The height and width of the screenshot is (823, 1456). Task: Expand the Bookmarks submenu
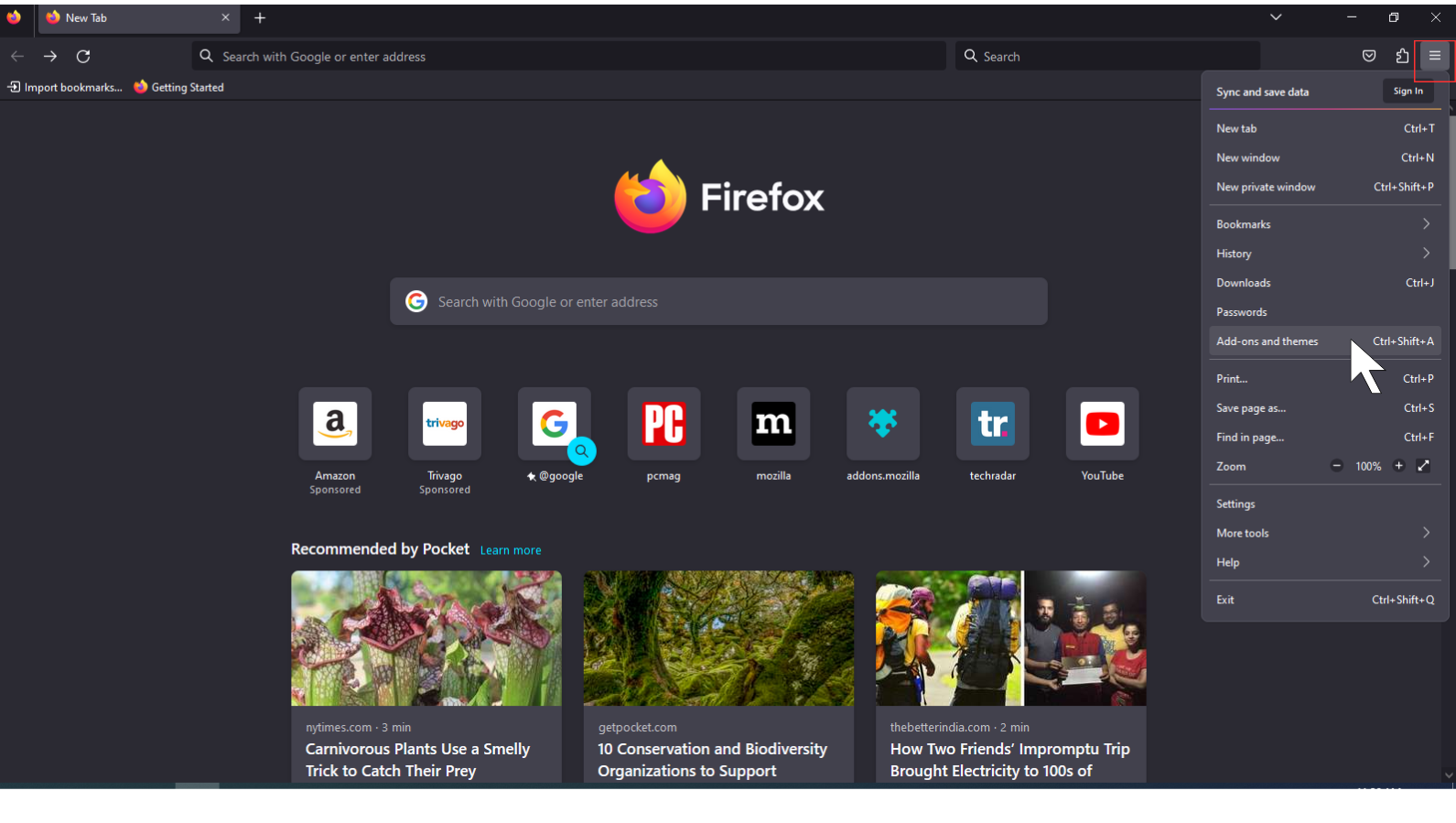(x=1324, y=224)
